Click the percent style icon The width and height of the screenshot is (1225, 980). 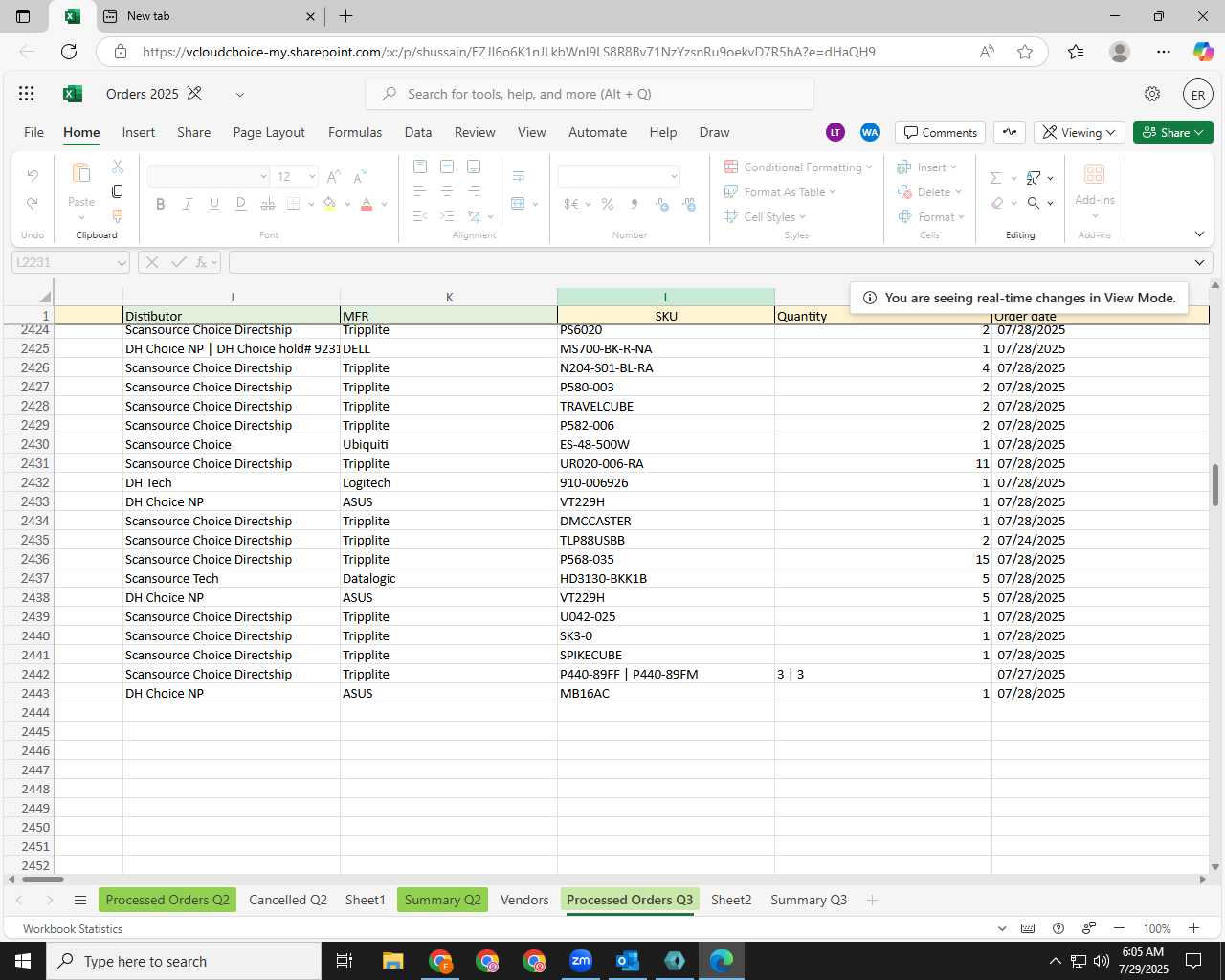pos(608,204)
